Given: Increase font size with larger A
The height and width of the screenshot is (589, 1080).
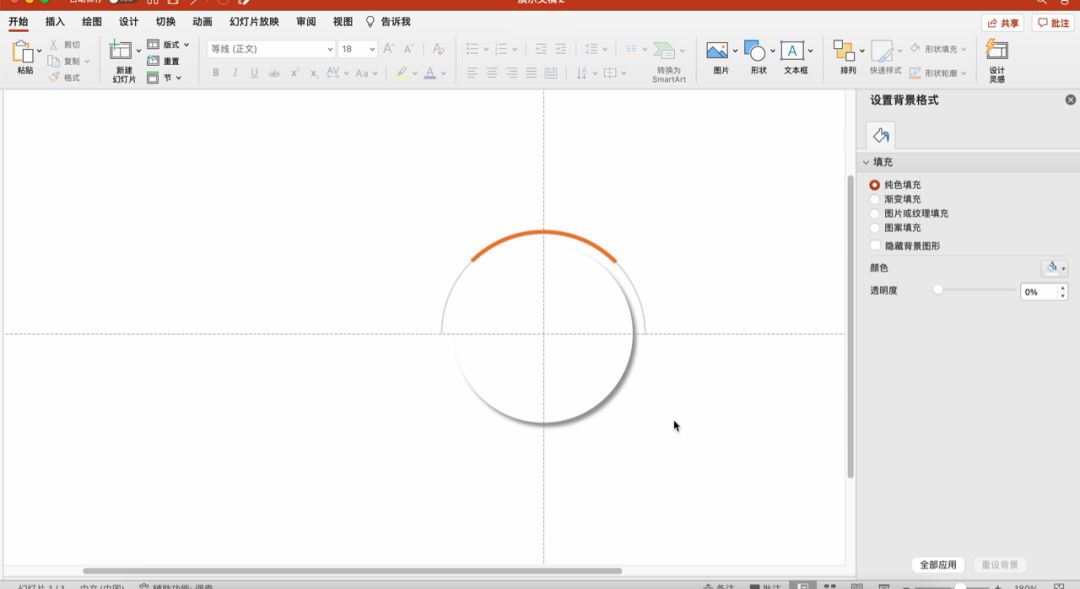Looking at the screenshot, I should 388,48.
